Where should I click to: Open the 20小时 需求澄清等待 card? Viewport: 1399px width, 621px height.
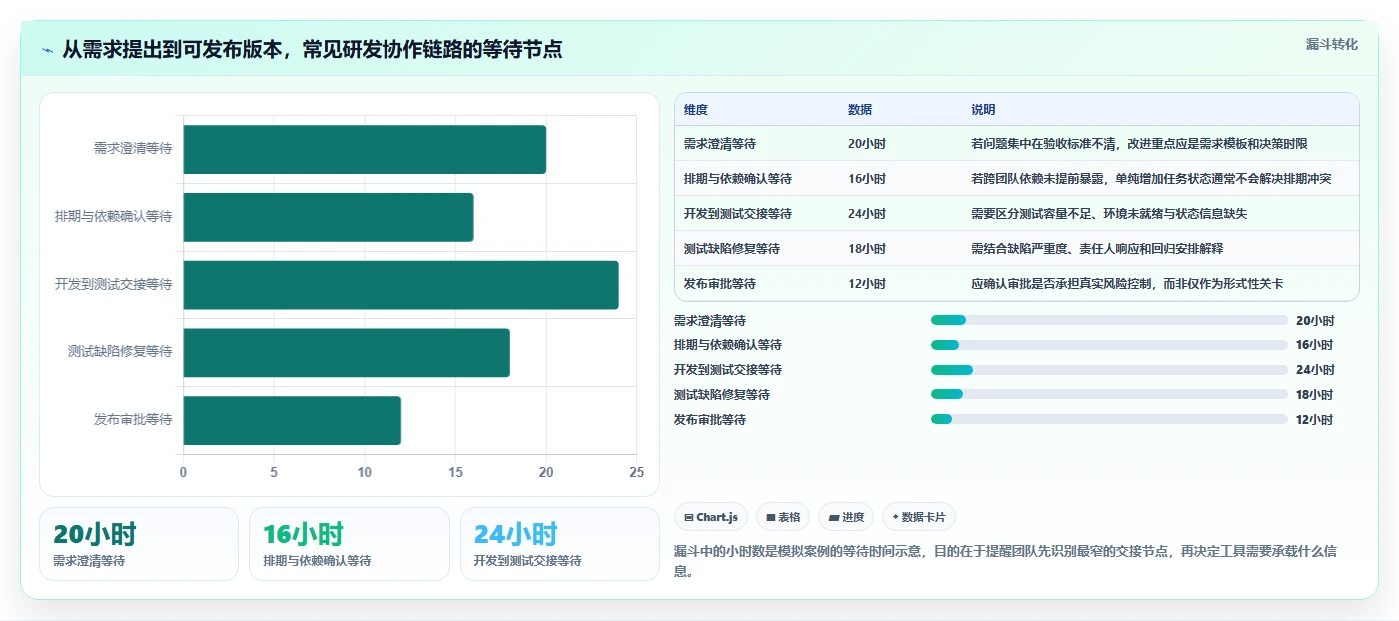pyautogui.click(x=139, y=544)
